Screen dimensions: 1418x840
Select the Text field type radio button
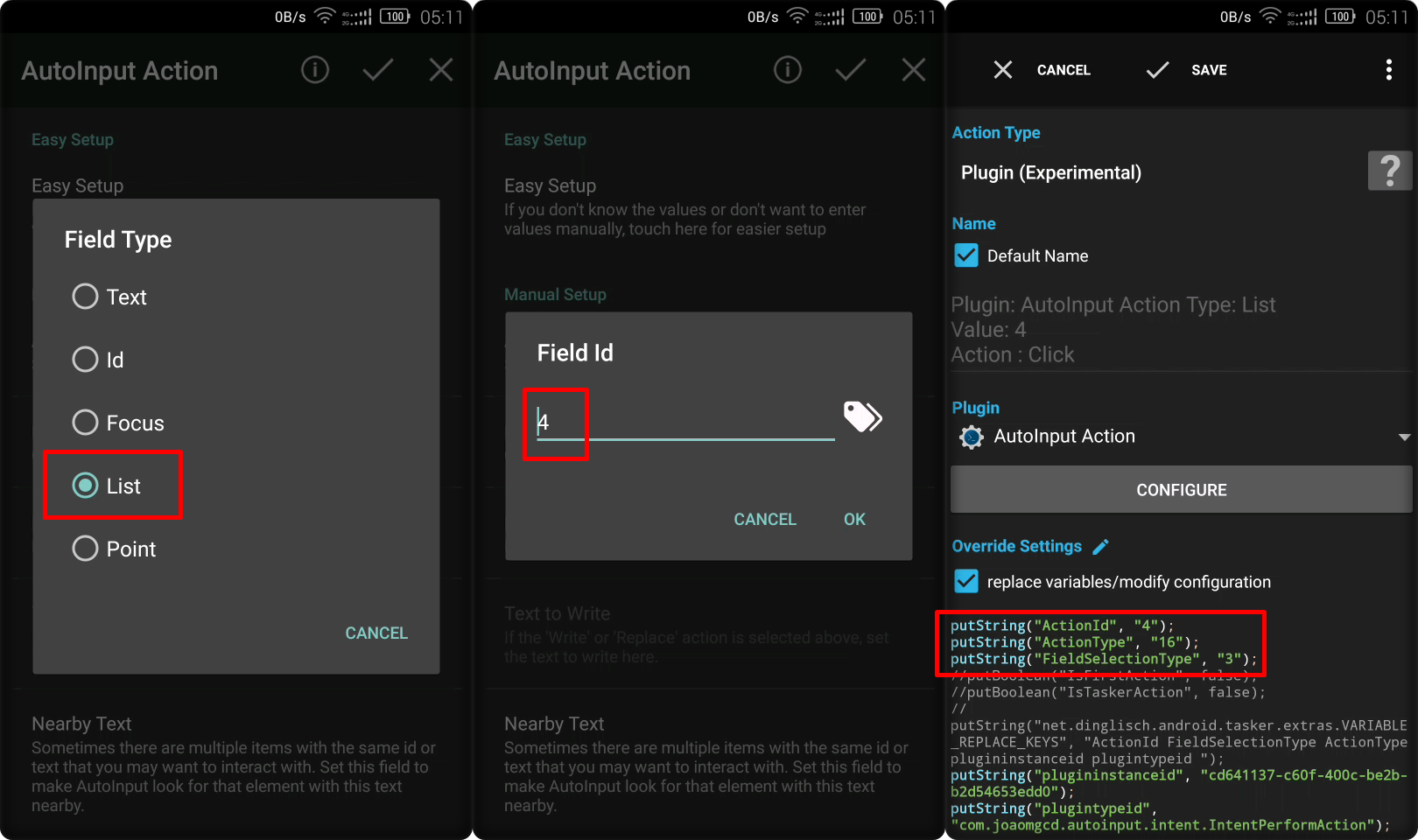pos(85,297)
